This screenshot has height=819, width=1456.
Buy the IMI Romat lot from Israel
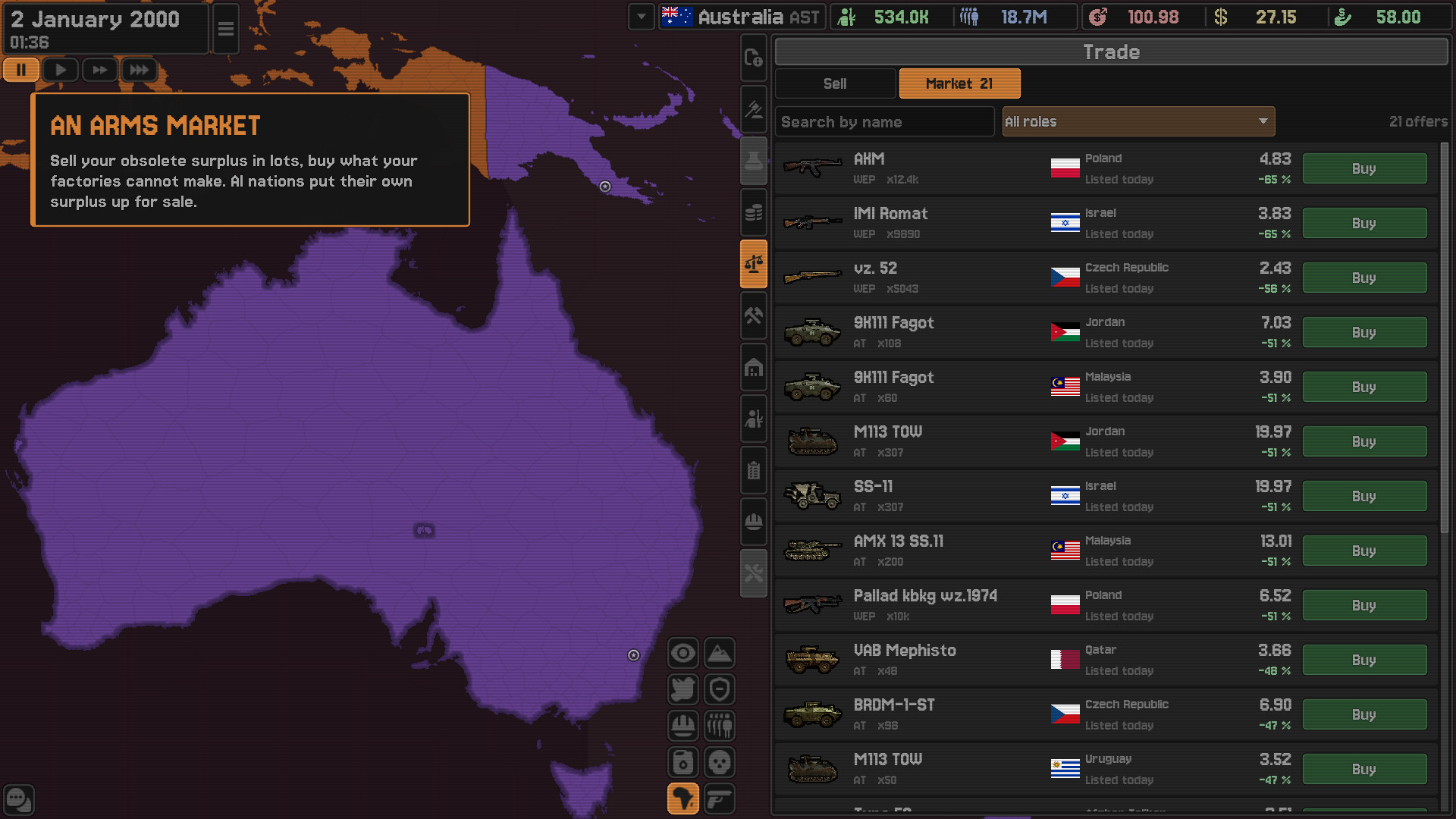1364,223
